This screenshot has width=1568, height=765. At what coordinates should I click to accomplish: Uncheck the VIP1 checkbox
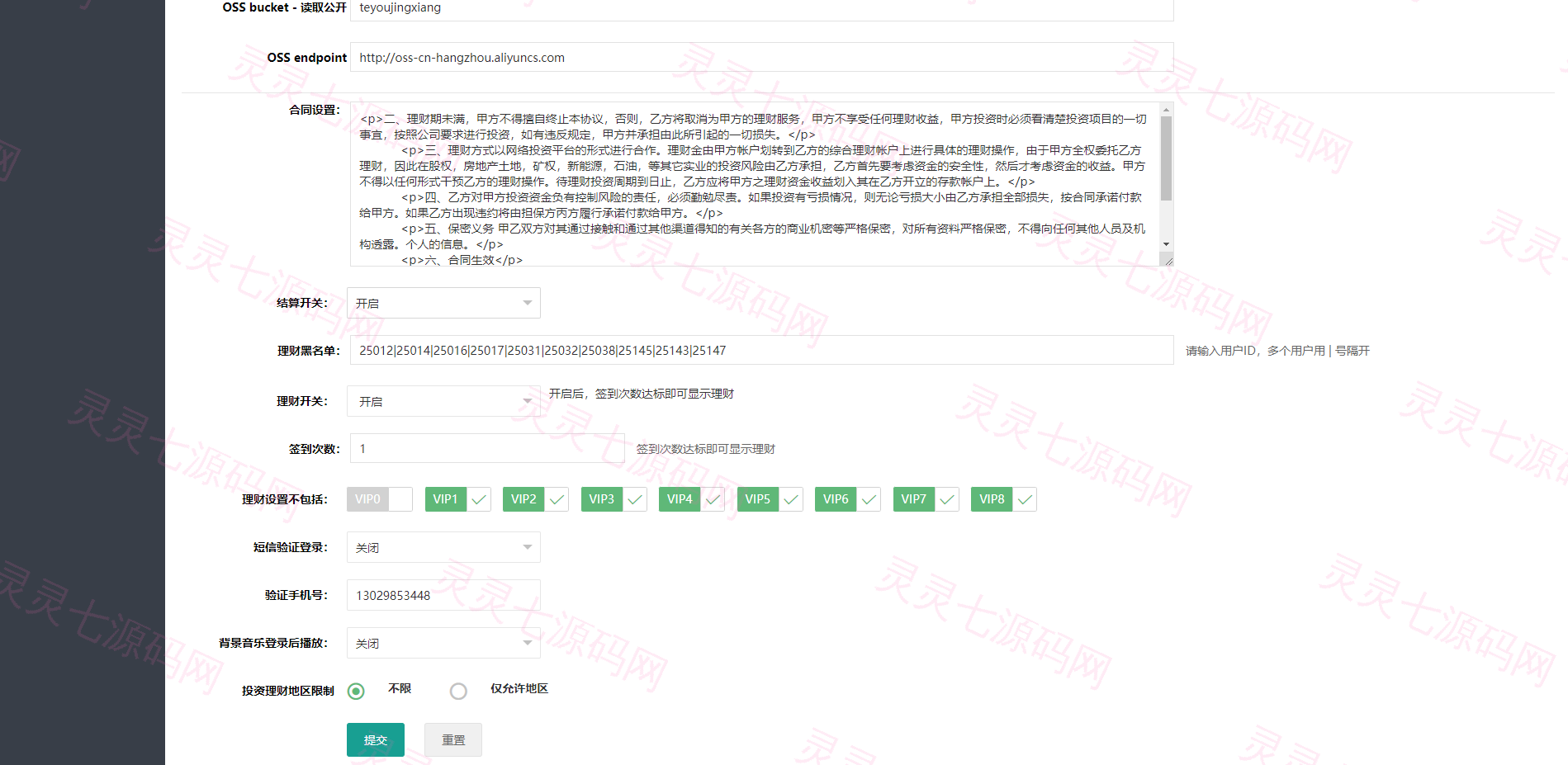[457, 499]
